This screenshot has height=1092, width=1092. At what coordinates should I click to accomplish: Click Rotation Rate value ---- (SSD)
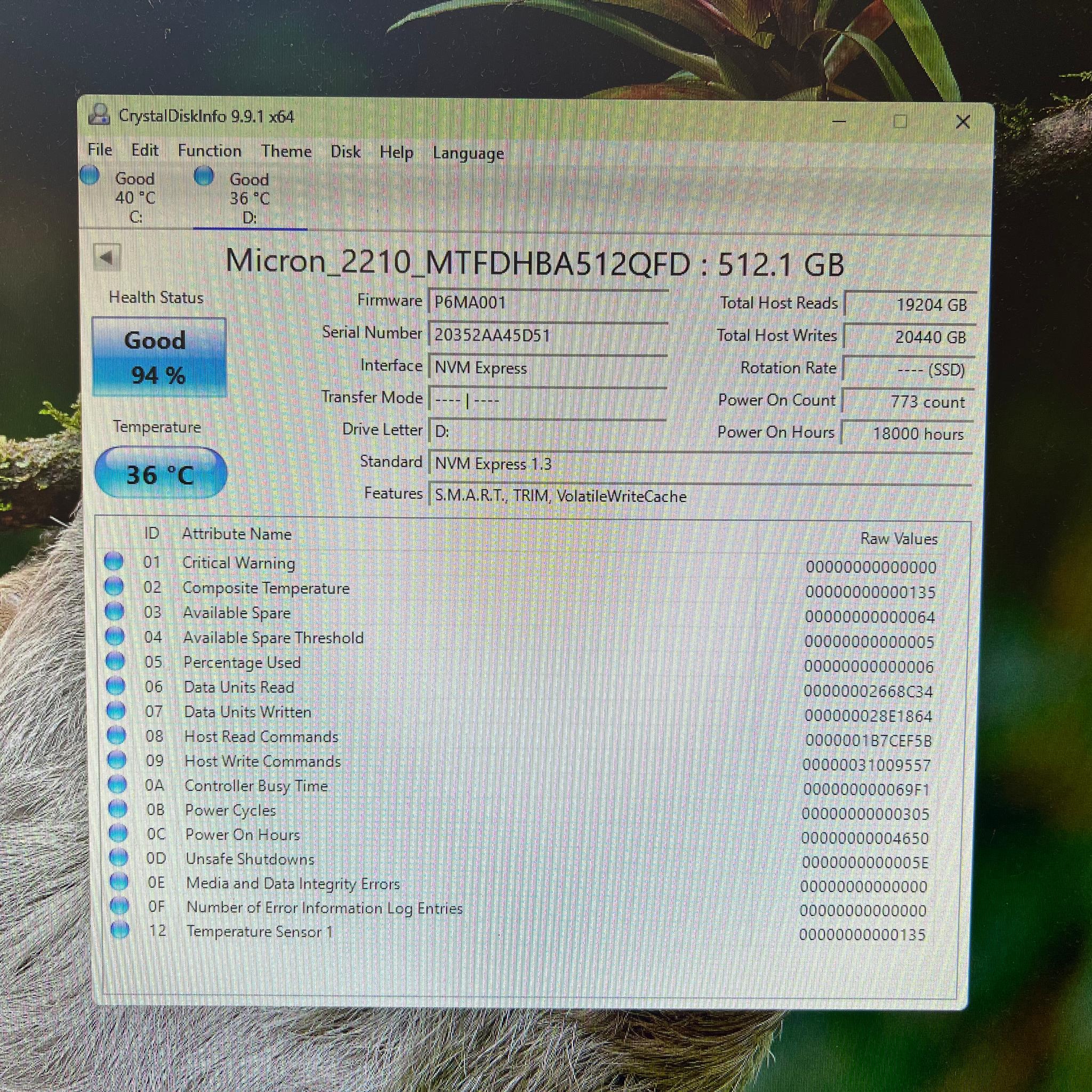click(x=908, y=370)
